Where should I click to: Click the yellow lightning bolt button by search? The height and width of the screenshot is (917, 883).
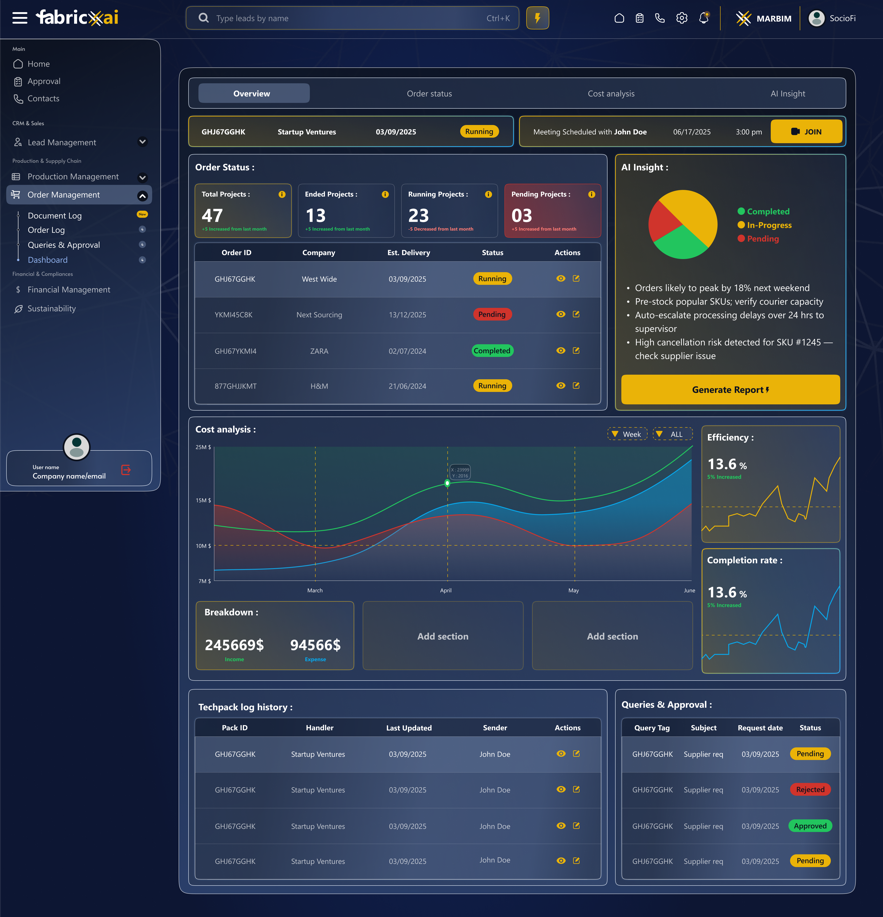538,18
